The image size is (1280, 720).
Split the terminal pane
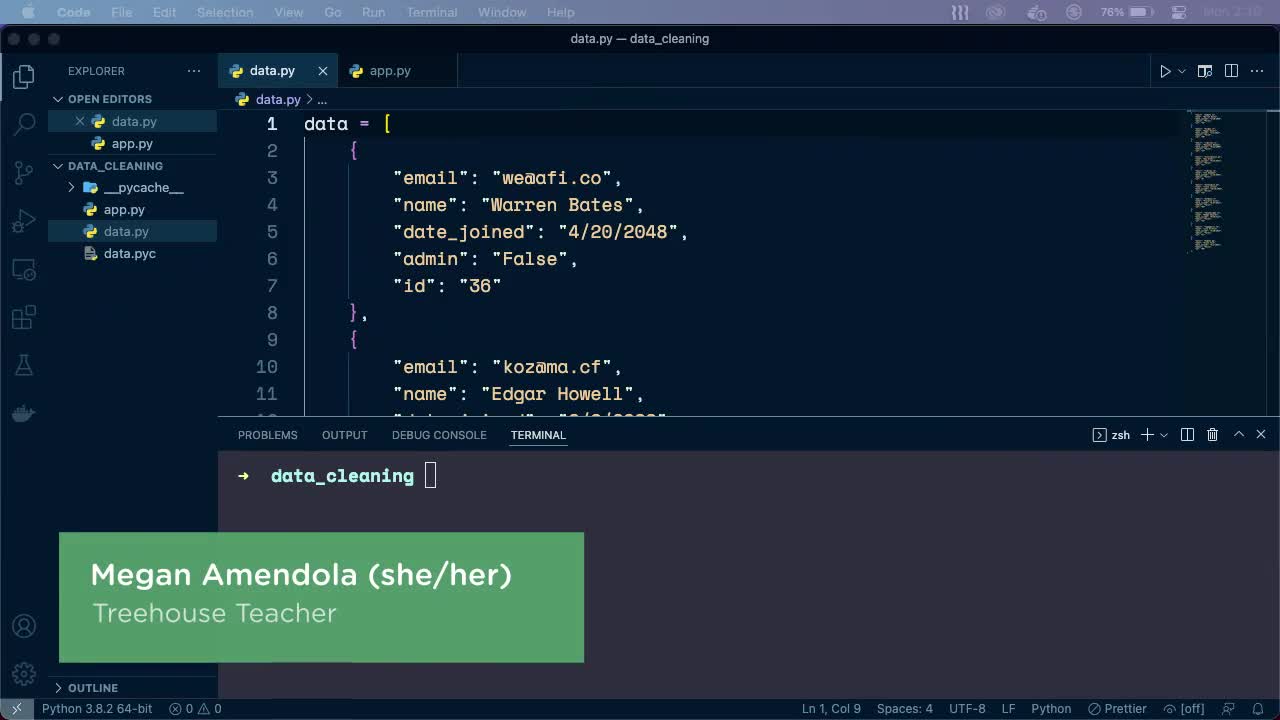[x=1187, y=434]
